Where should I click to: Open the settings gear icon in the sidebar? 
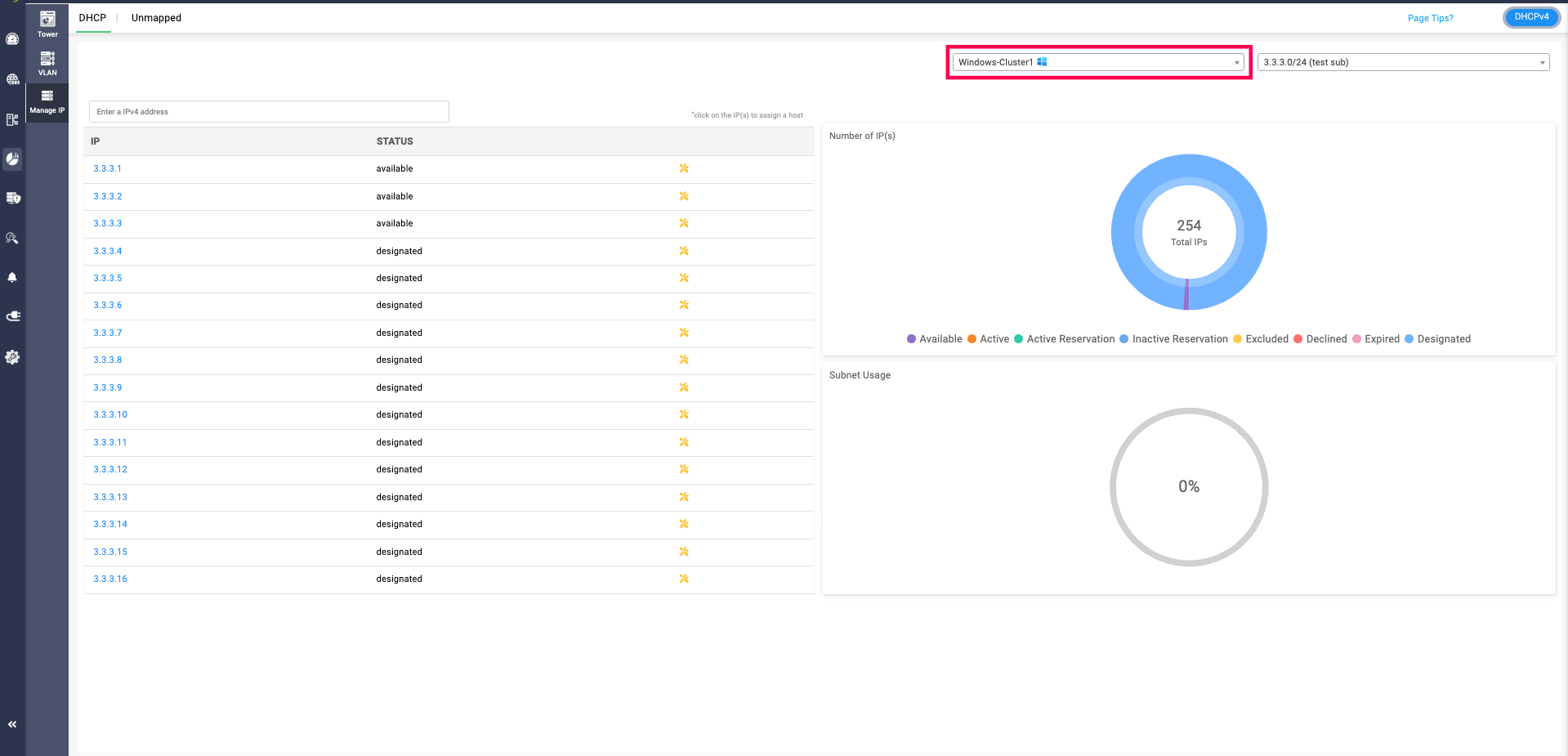tap(12, 357)
